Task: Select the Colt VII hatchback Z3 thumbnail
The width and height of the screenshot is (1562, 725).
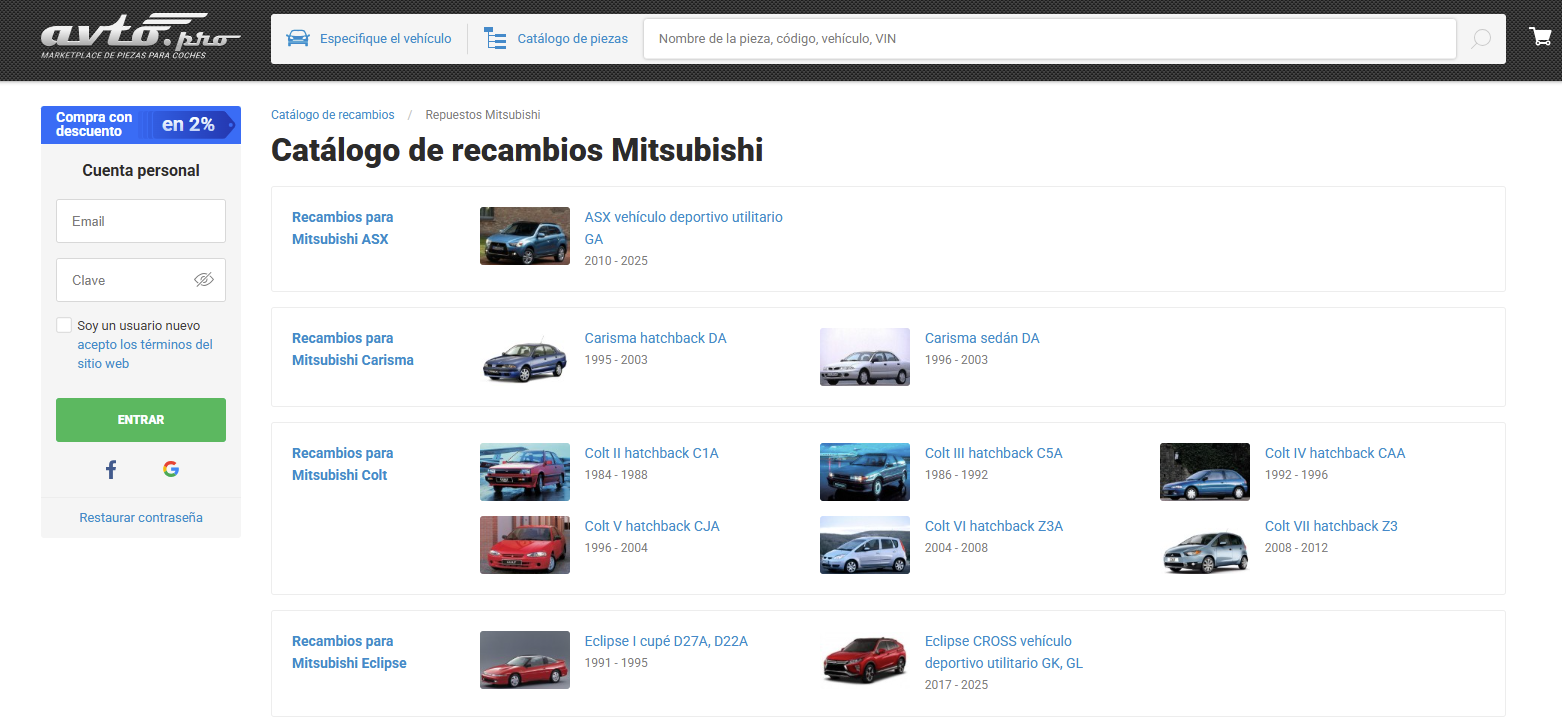Action: tap(1204, 545)
